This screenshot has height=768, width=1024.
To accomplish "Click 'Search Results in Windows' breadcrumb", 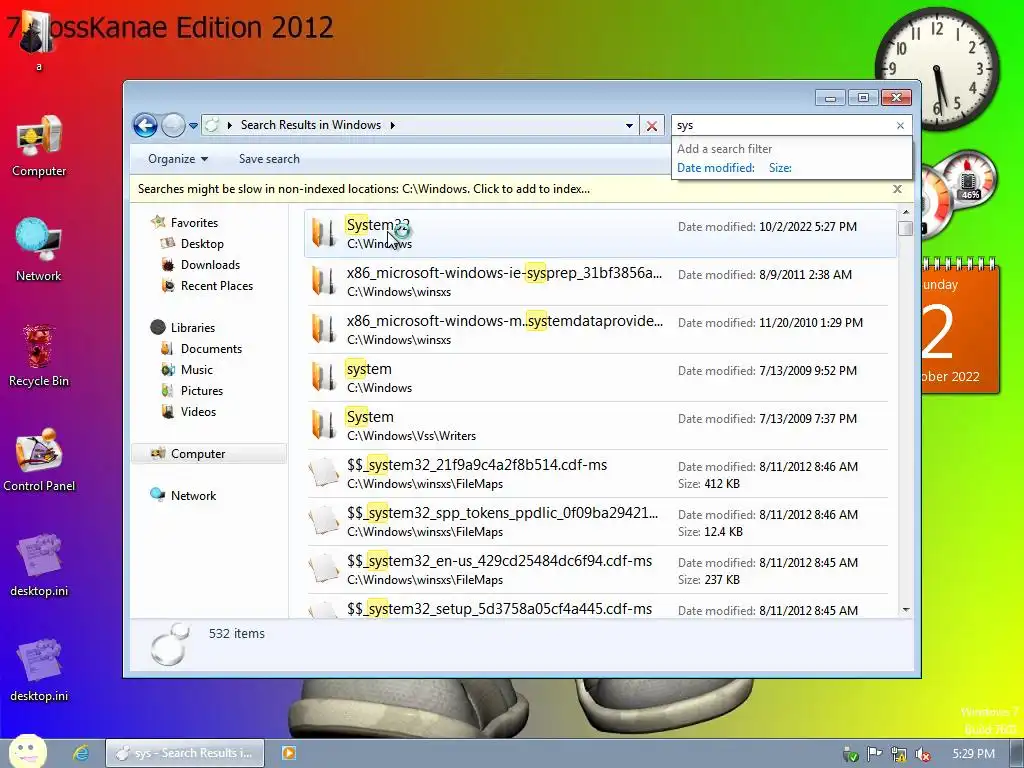I will coord(310,125).
